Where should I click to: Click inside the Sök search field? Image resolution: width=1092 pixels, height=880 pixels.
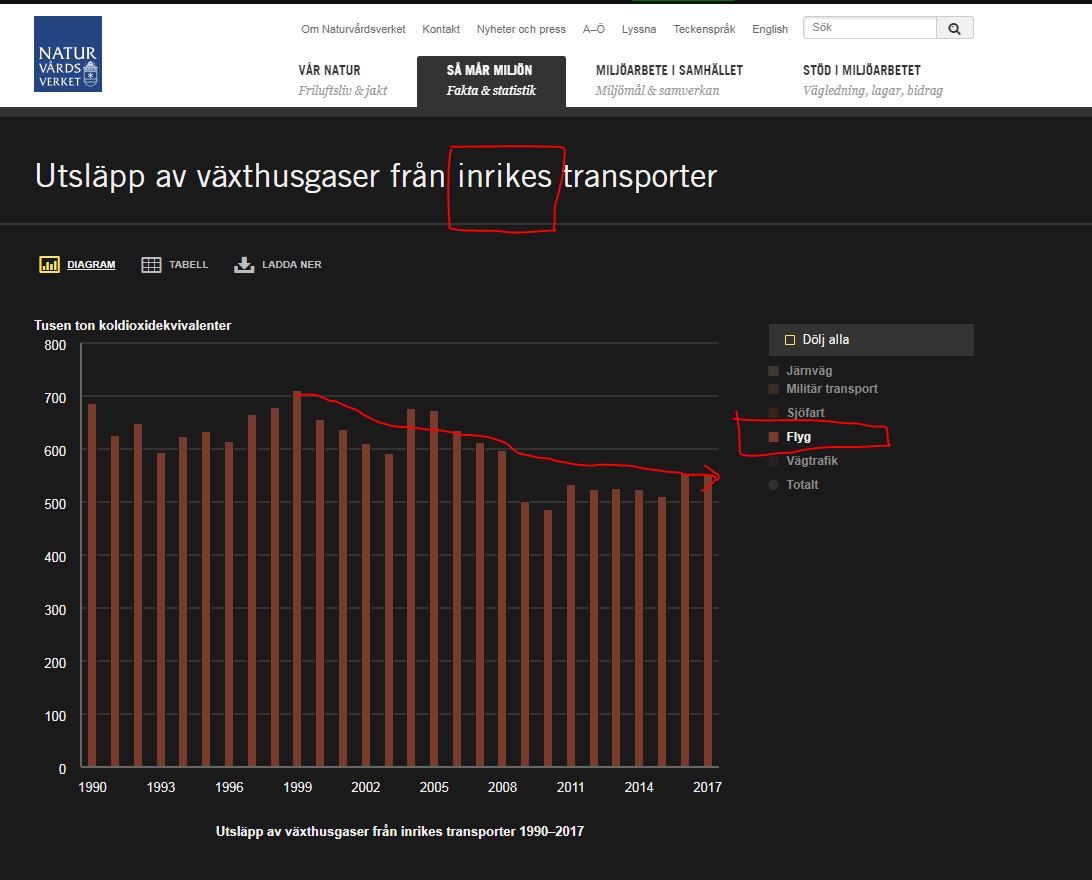coord(869,28)
